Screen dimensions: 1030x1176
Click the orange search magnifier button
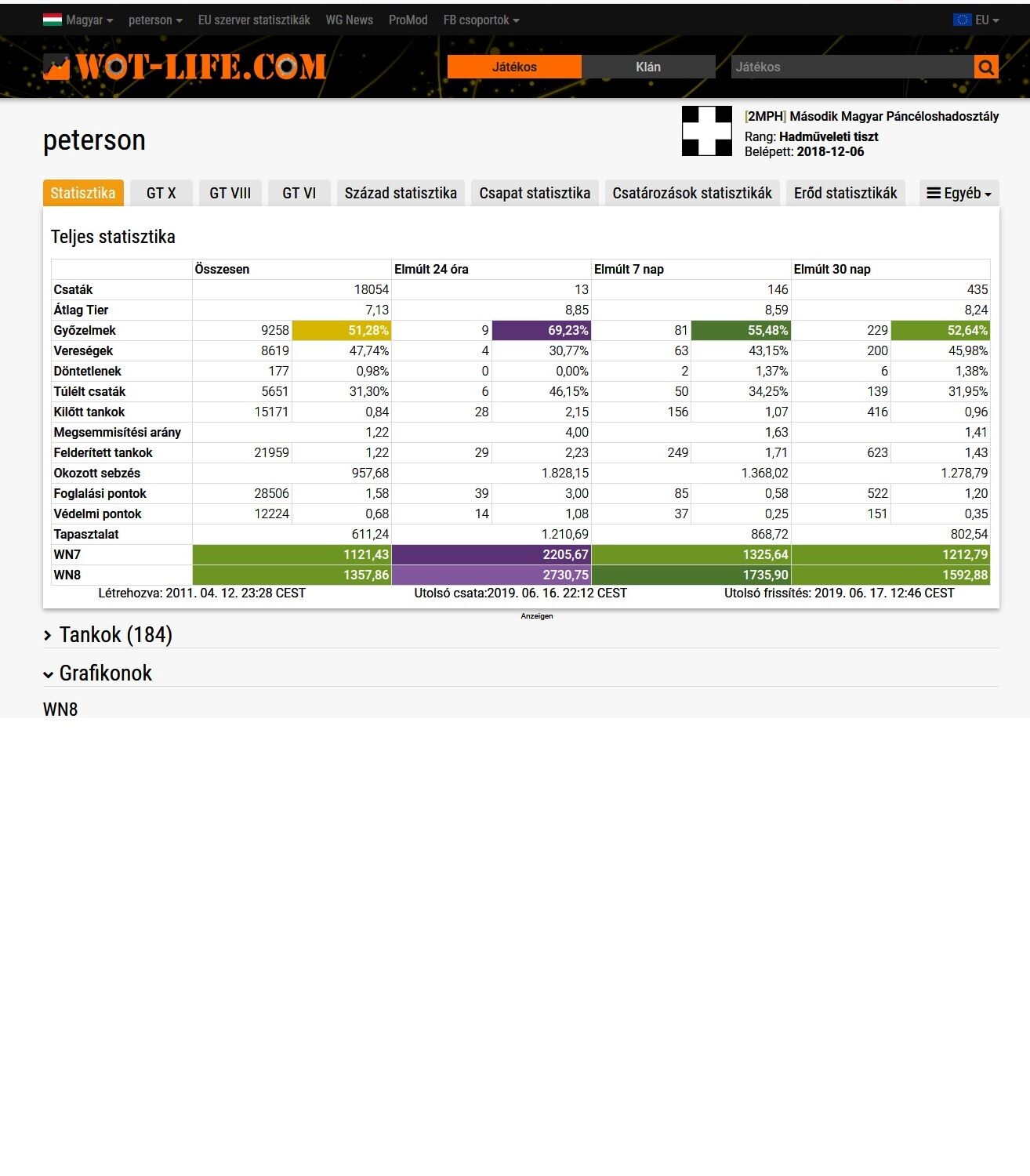click(986, 67)
